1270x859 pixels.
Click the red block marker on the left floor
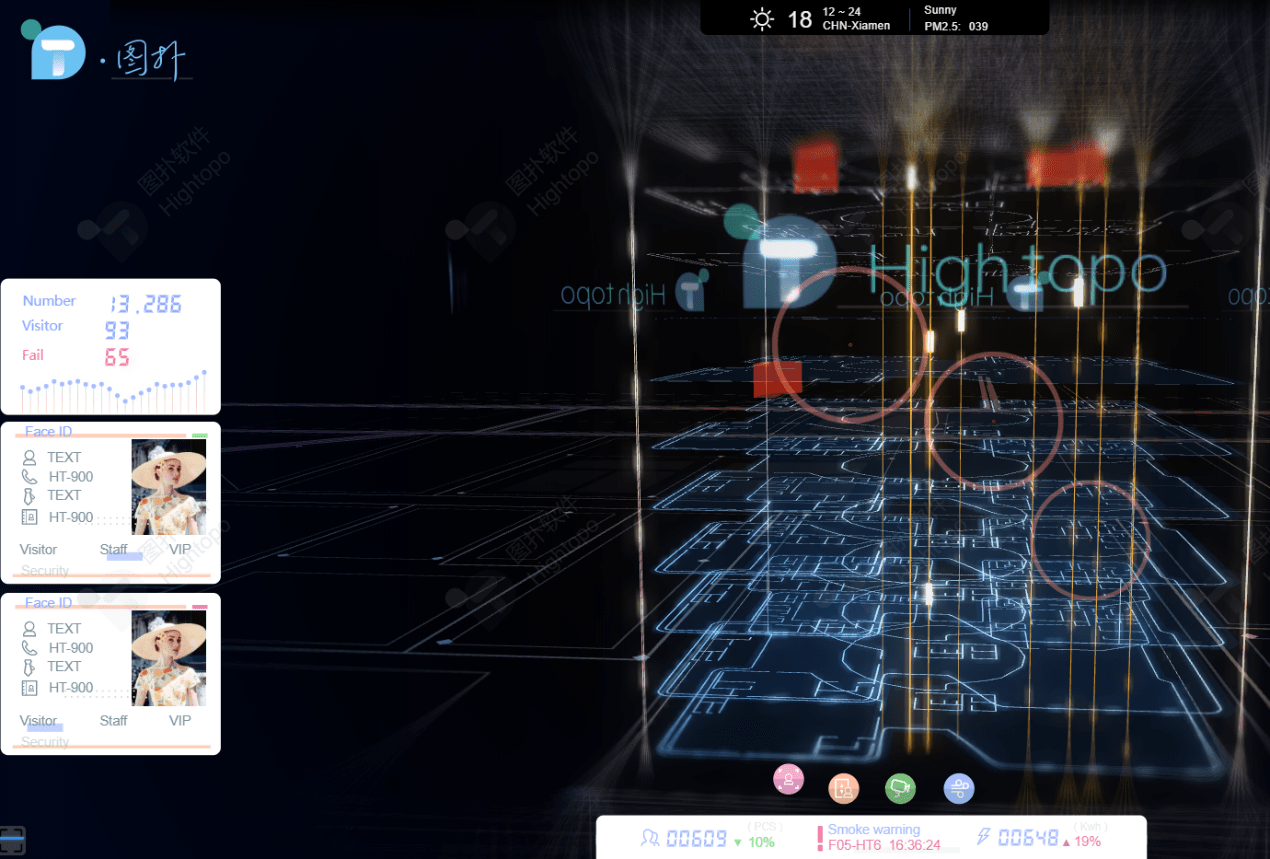[777, 380]
